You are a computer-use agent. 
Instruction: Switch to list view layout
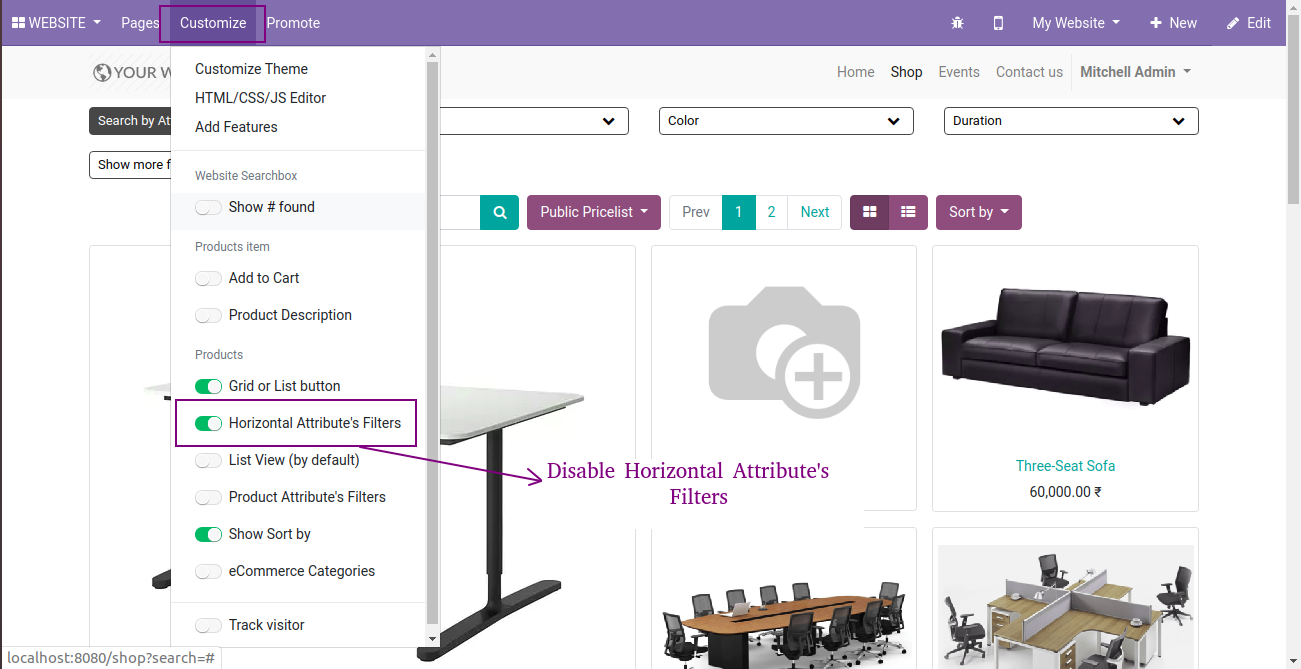pos(908,212)
